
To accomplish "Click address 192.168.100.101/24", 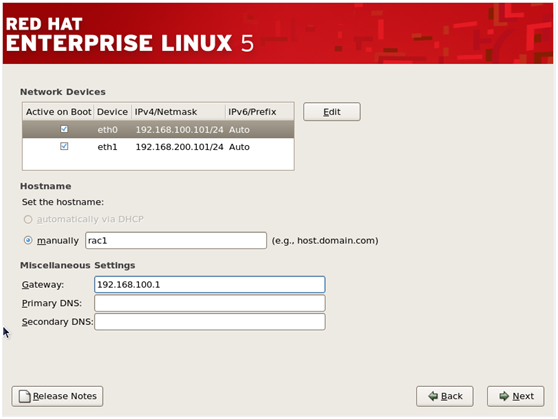I will tap(179, 130).
